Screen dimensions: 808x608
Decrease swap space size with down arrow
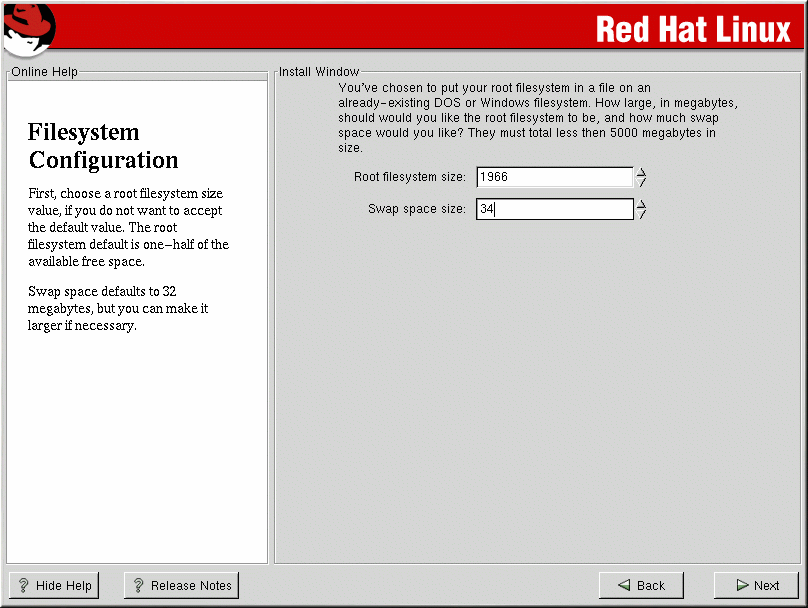click(x=642, y=215)
